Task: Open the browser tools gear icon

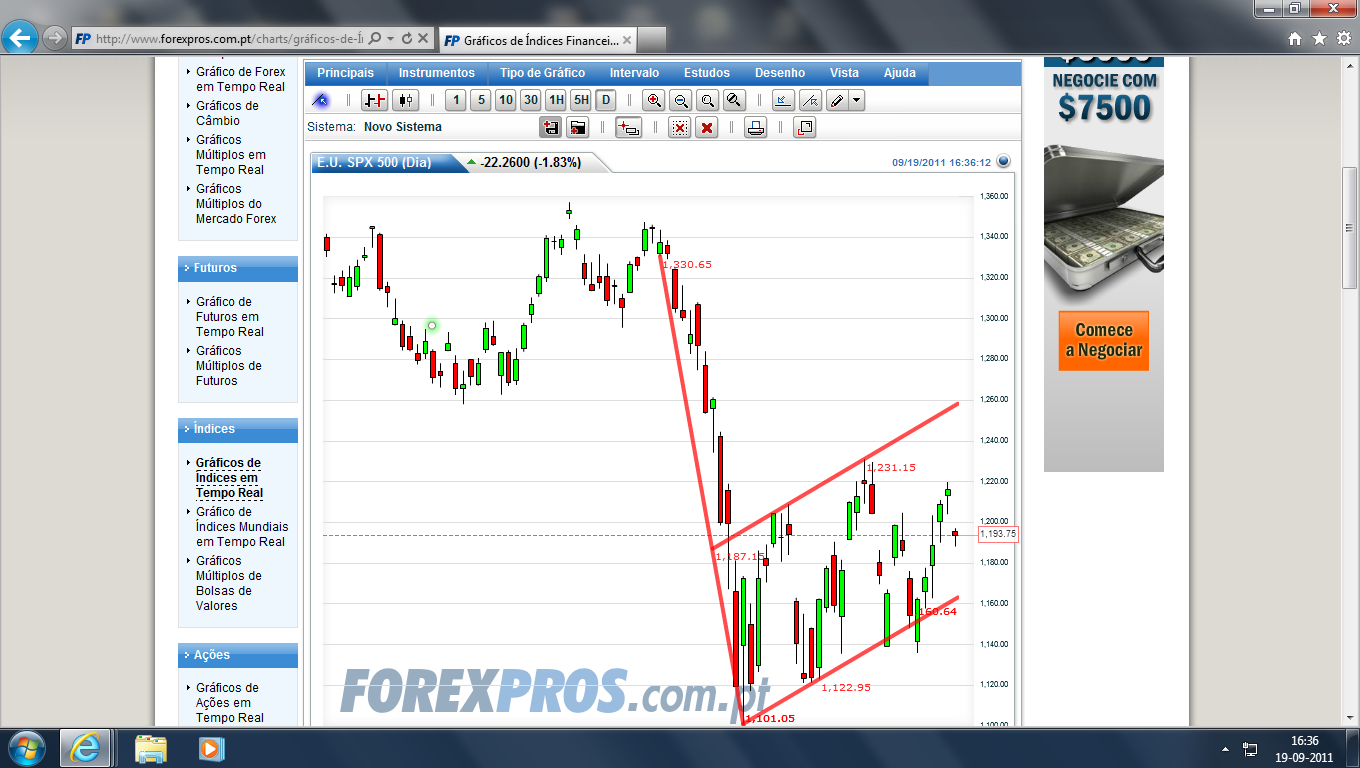Action: [1343, 39]
